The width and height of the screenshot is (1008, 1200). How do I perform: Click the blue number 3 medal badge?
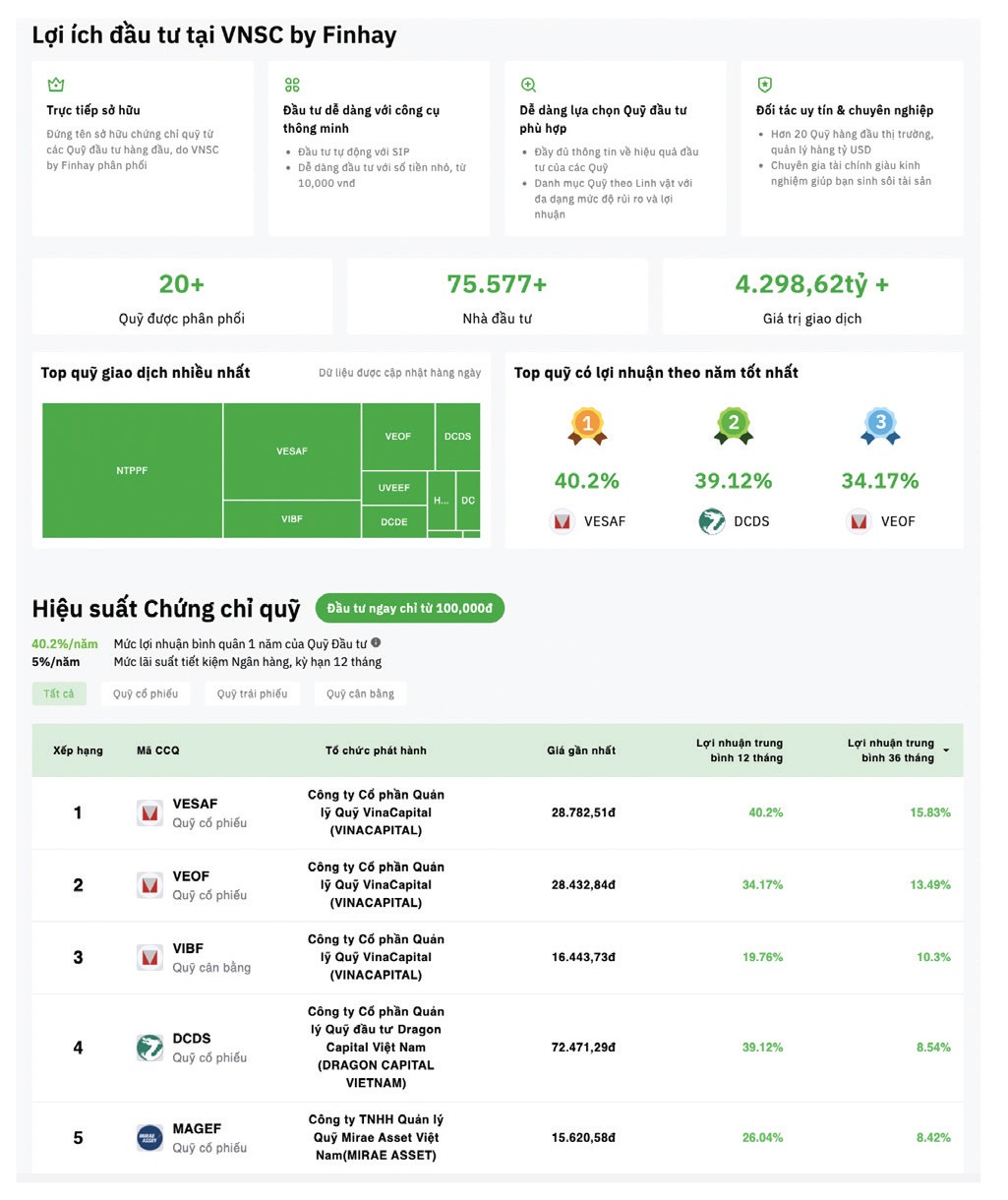pos(880,425)
